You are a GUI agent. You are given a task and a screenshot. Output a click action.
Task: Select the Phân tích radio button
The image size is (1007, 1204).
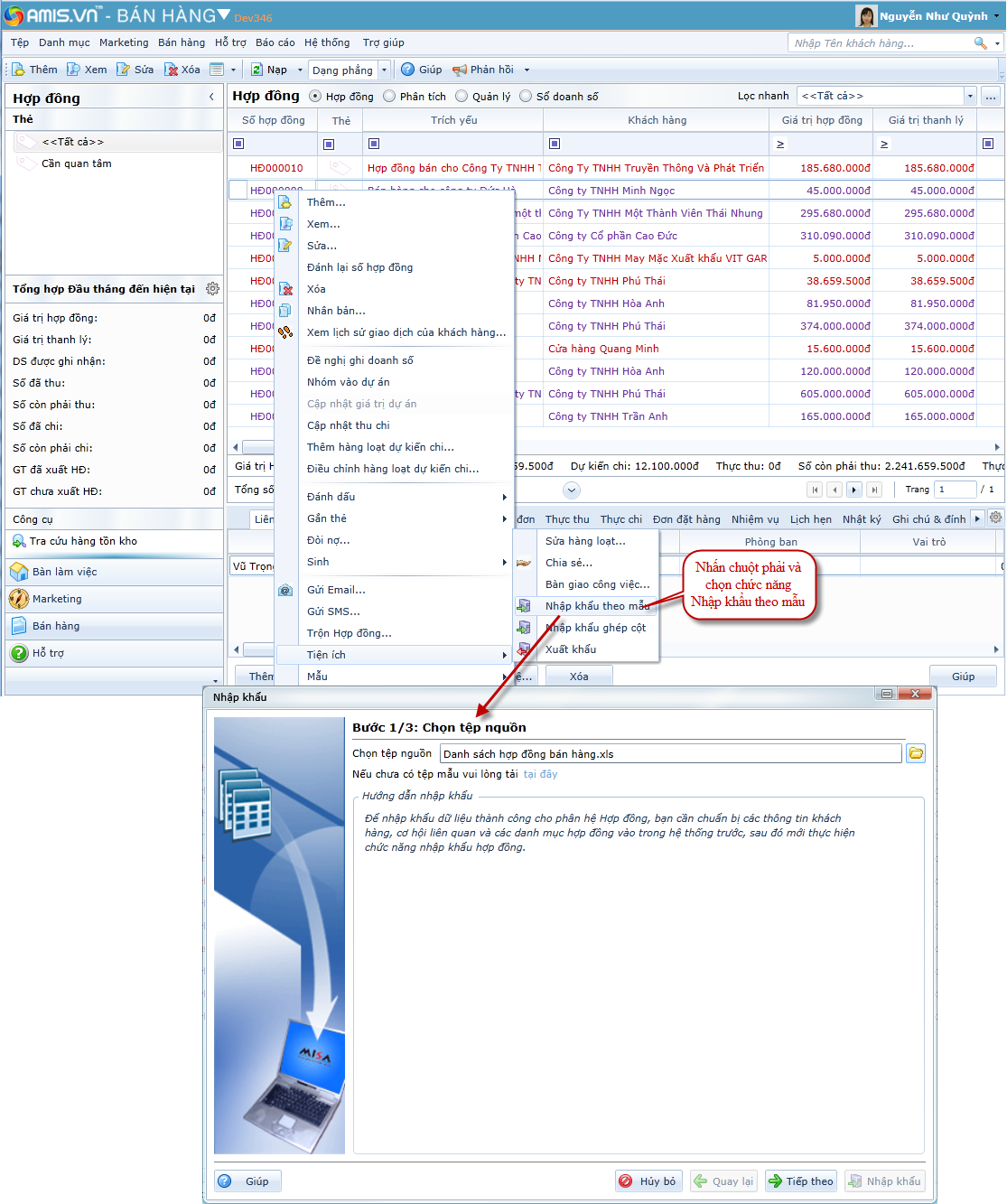pyautogui.click(x=389, y=97)
